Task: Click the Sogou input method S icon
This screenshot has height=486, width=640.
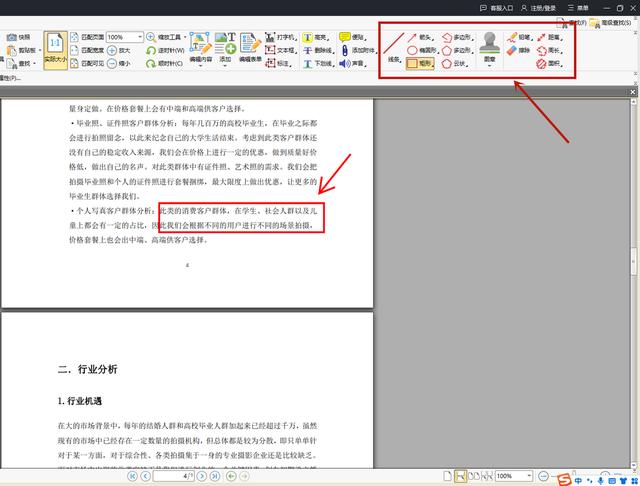Action: (x=564, y=480)
